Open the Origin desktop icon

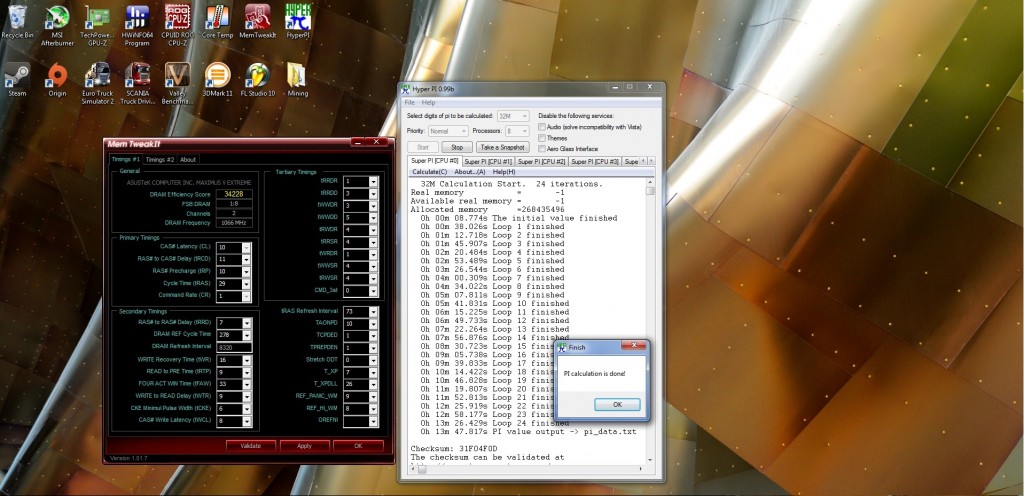[x=57, y=80]
